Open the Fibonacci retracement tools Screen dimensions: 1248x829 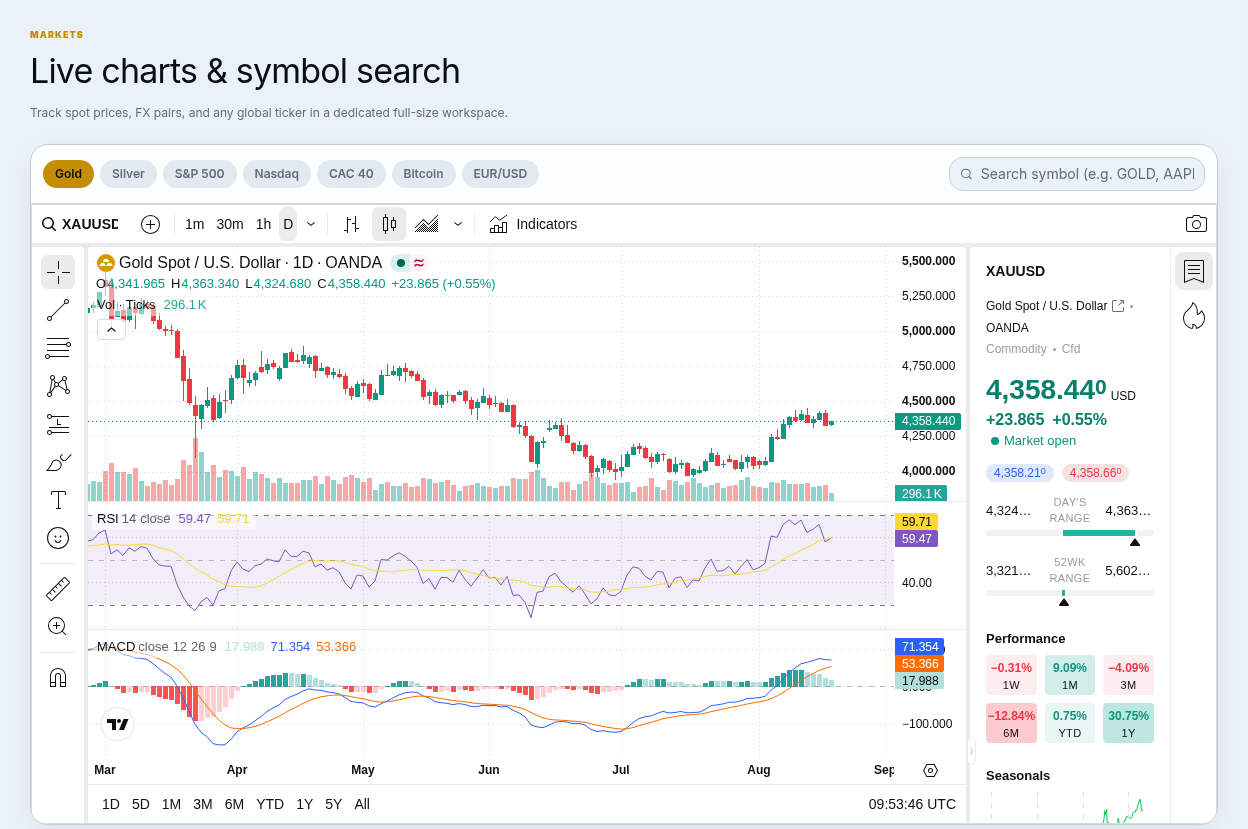[58, 348]
